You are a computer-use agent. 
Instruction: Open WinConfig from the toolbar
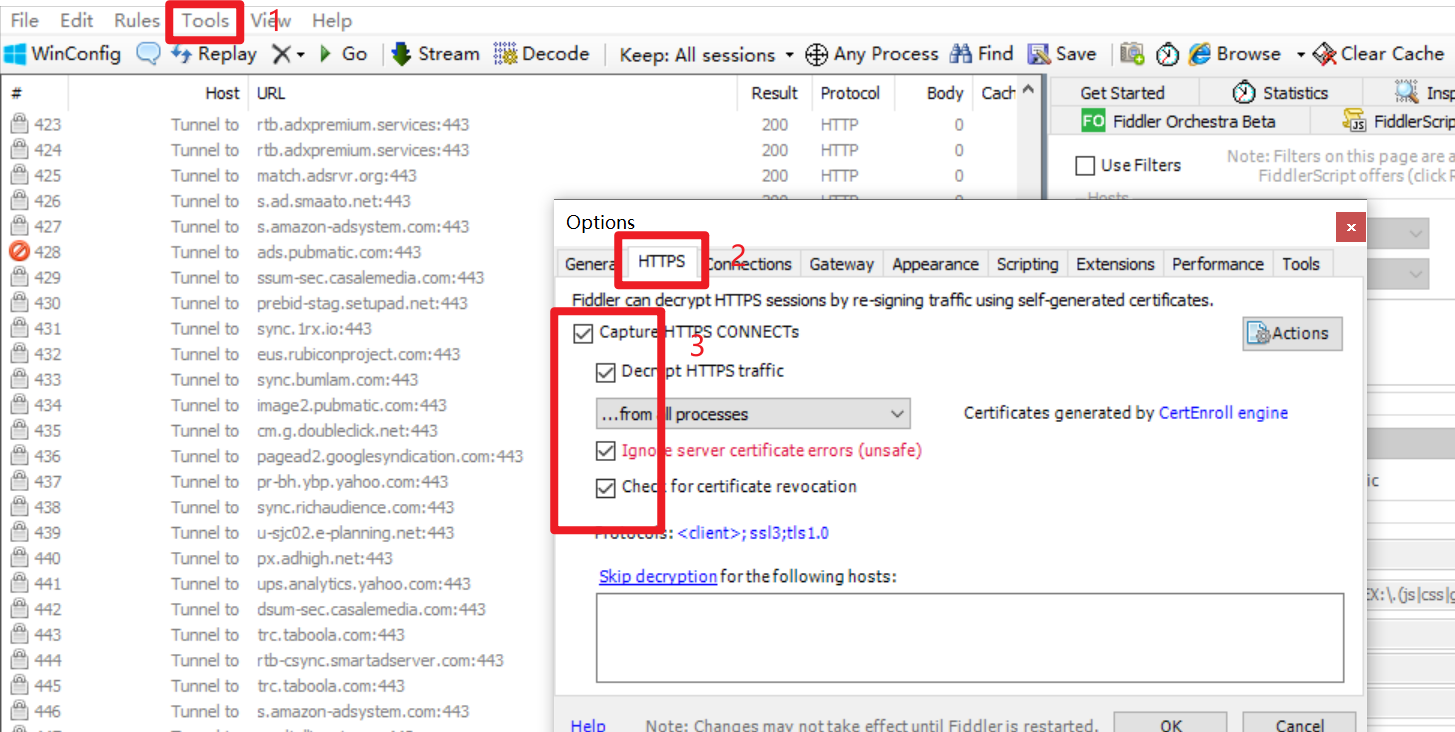[64, 54]
